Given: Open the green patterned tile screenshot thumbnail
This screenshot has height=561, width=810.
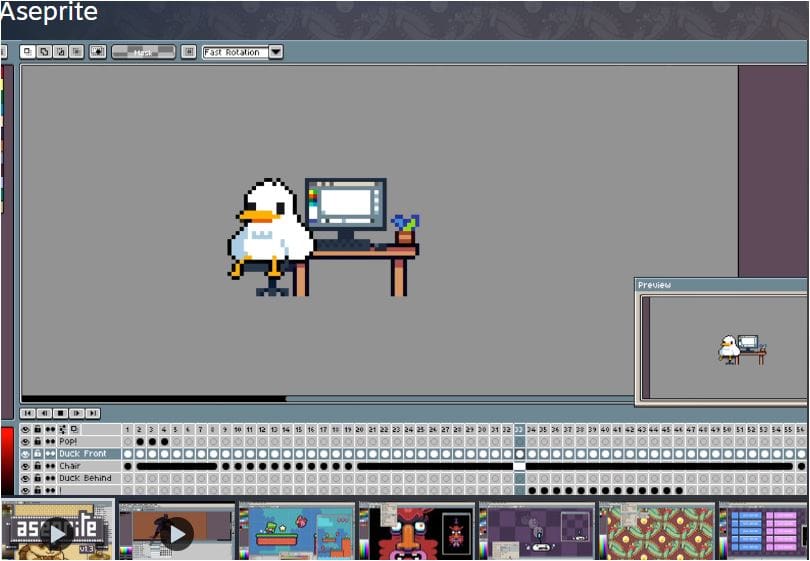Looking at the screenshot, I should [657, 532].
